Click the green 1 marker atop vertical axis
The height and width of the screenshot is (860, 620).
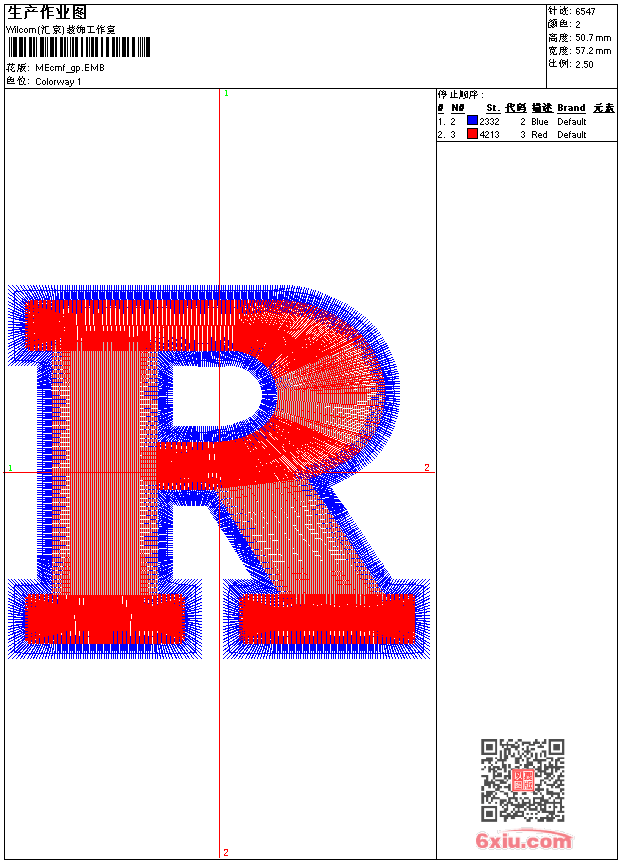pos(226,94)
